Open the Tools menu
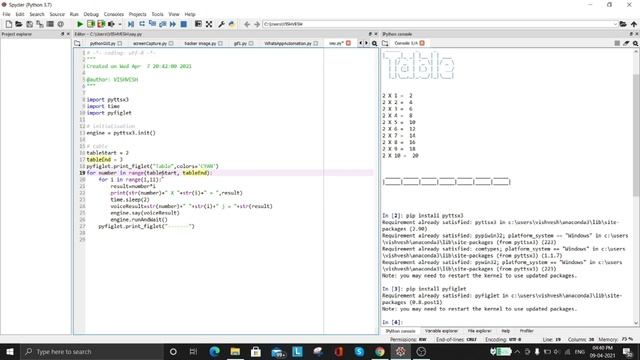This screenshot has height=360, width=640. pos(157,14)
